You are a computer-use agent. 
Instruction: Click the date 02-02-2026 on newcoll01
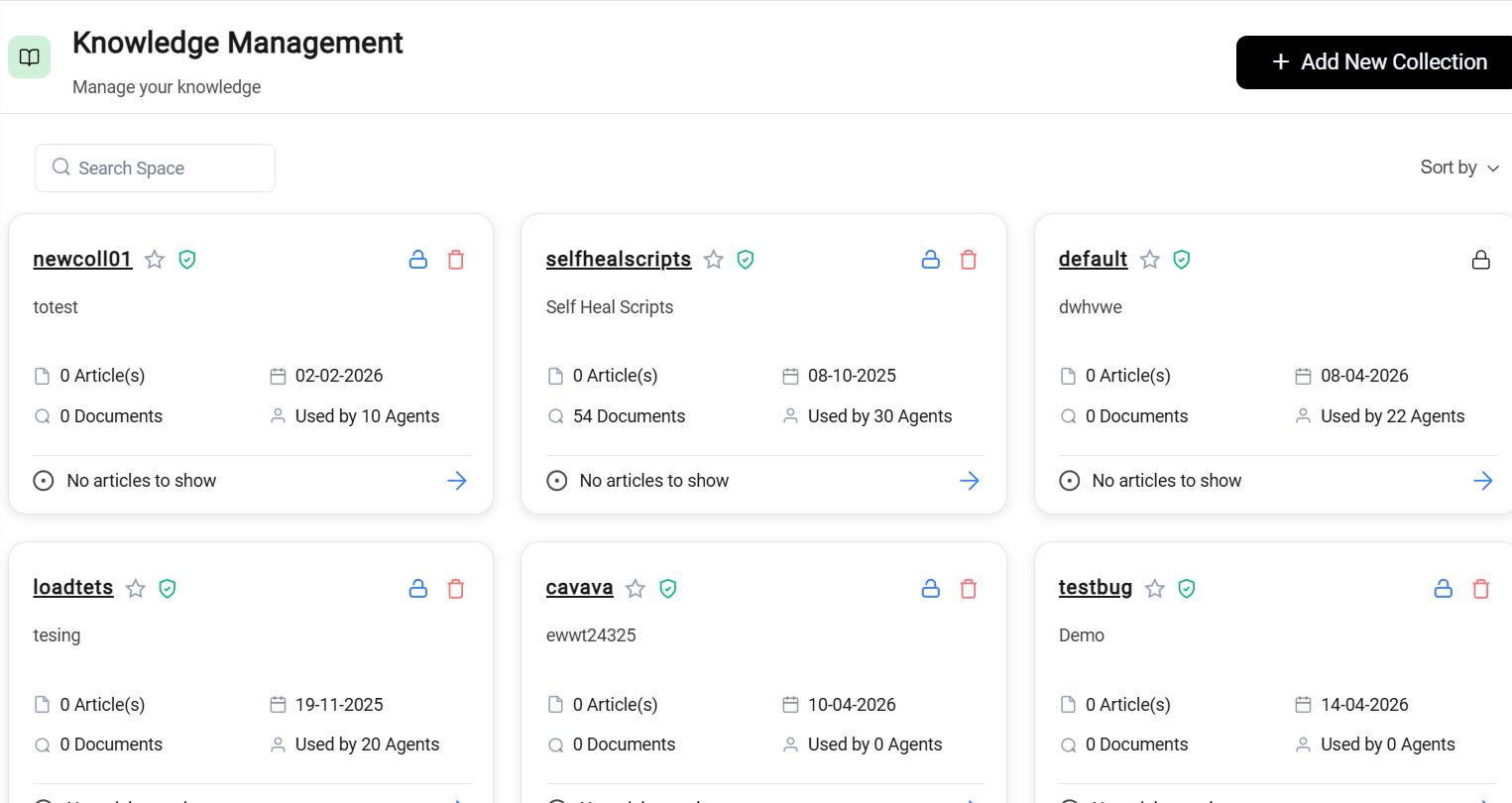coord(339,376)
